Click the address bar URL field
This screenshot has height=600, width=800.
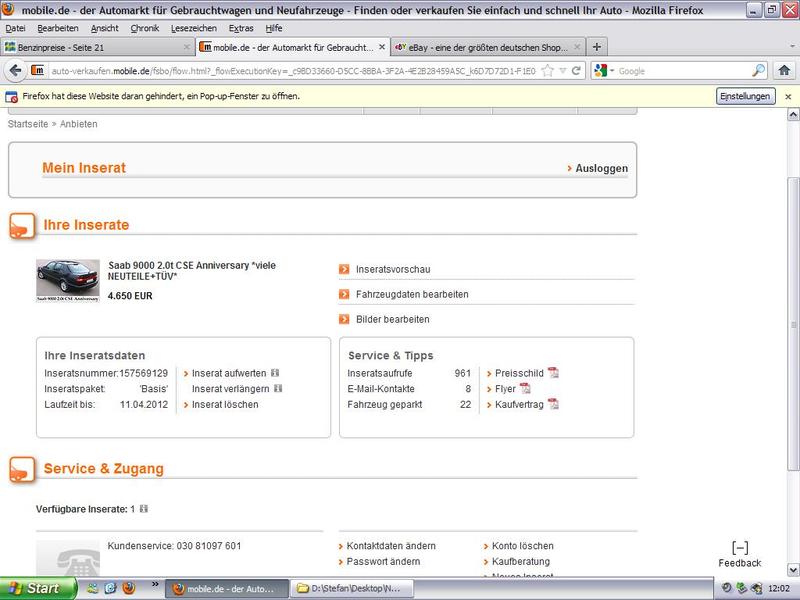[x=293, y=71]
